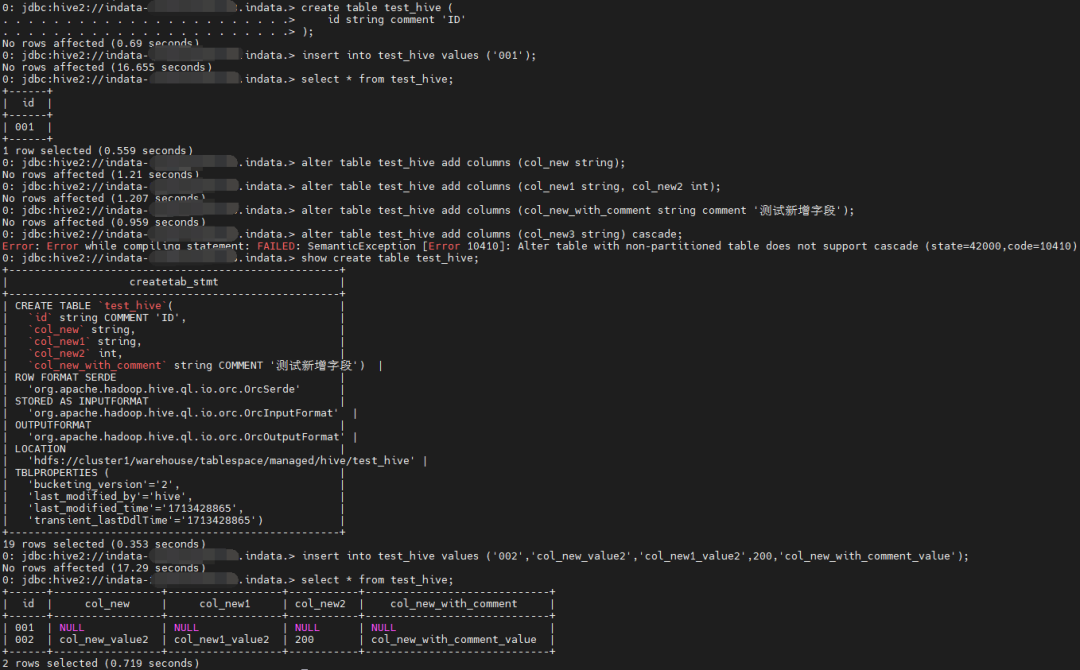Click the hdfs://cluster1 warehouse path
Image resolution: width=1080 pixels, height=670 pixels.
[x=222, y=461]
